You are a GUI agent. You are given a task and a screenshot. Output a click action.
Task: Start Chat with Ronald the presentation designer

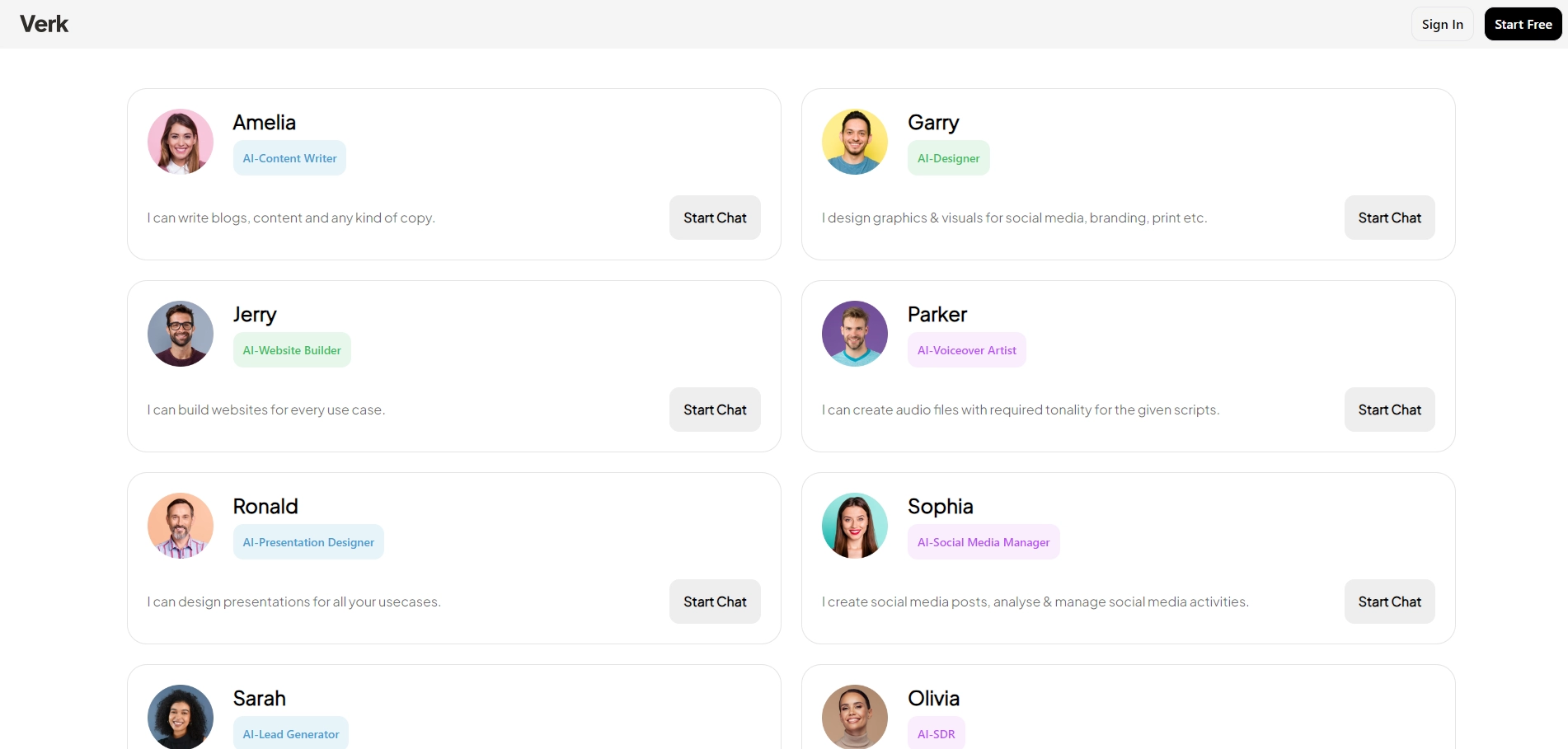(x=715, y=602)
